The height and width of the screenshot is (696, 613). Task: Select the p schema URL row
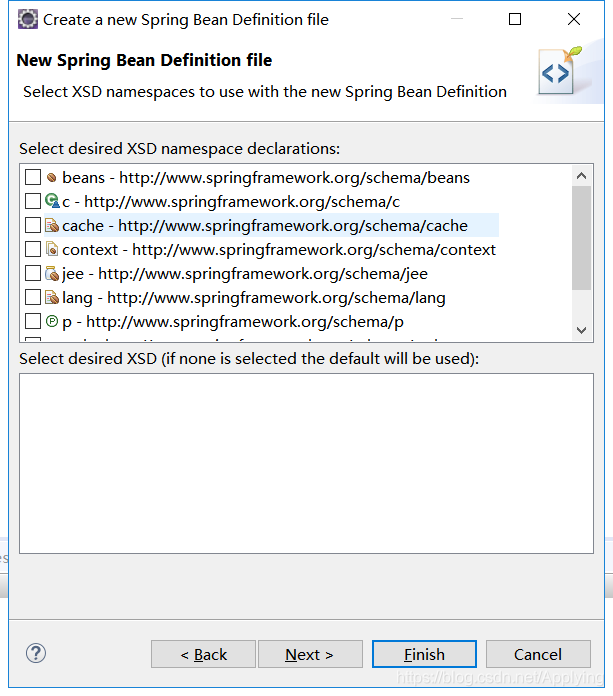233,321
